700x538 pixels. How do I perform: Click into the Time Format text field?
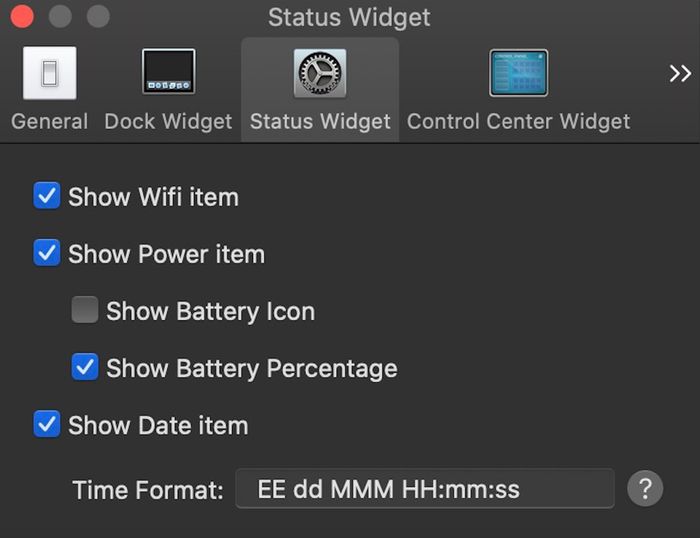click(424, 490)
